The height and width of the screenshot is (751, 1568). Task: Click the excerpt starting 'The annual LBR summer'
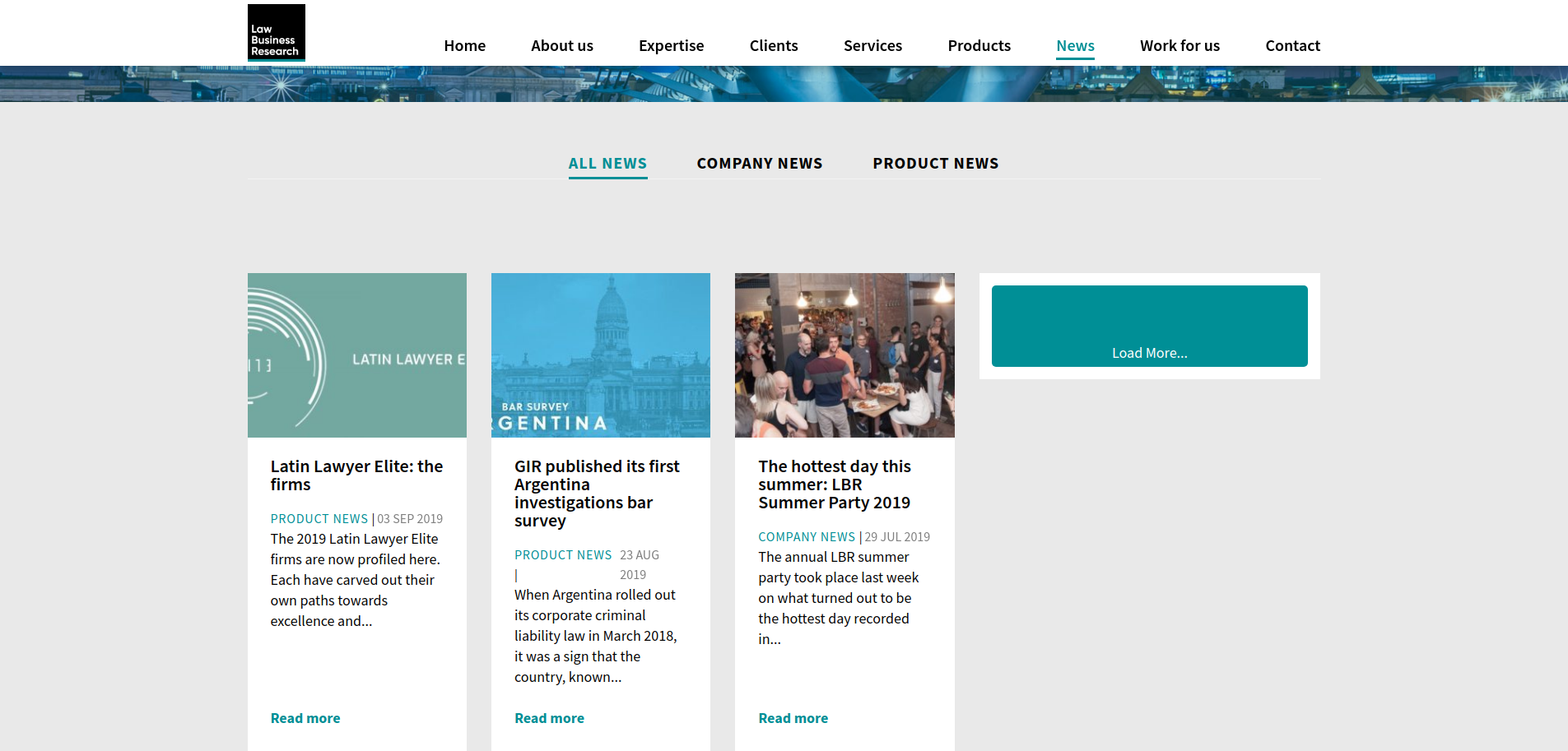[x=839, y=598]
